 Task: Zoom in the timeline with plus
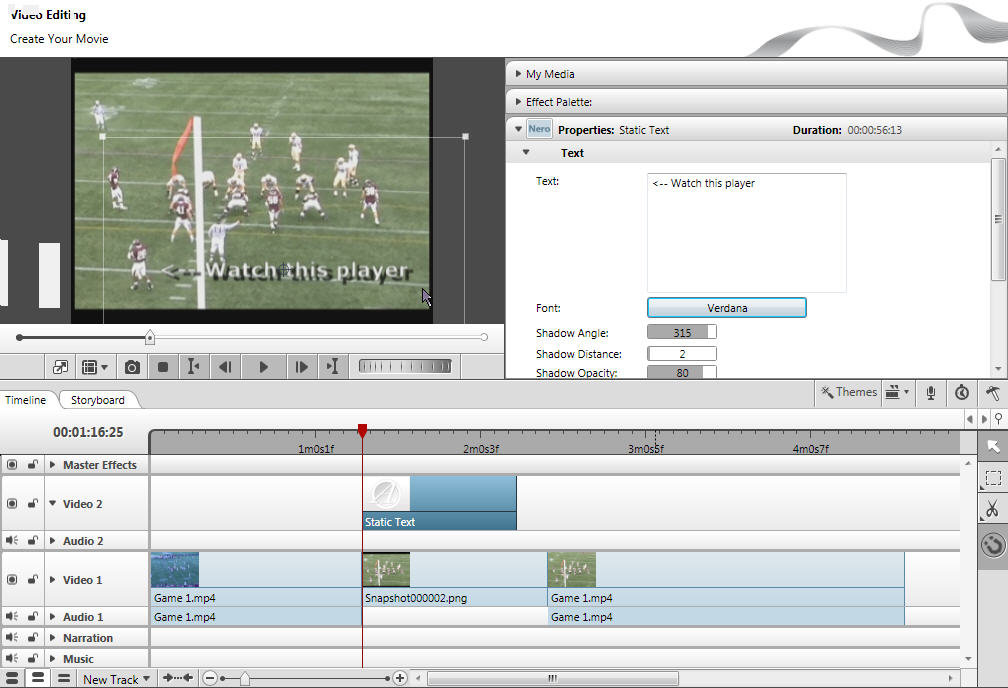[x=400, y=678]
